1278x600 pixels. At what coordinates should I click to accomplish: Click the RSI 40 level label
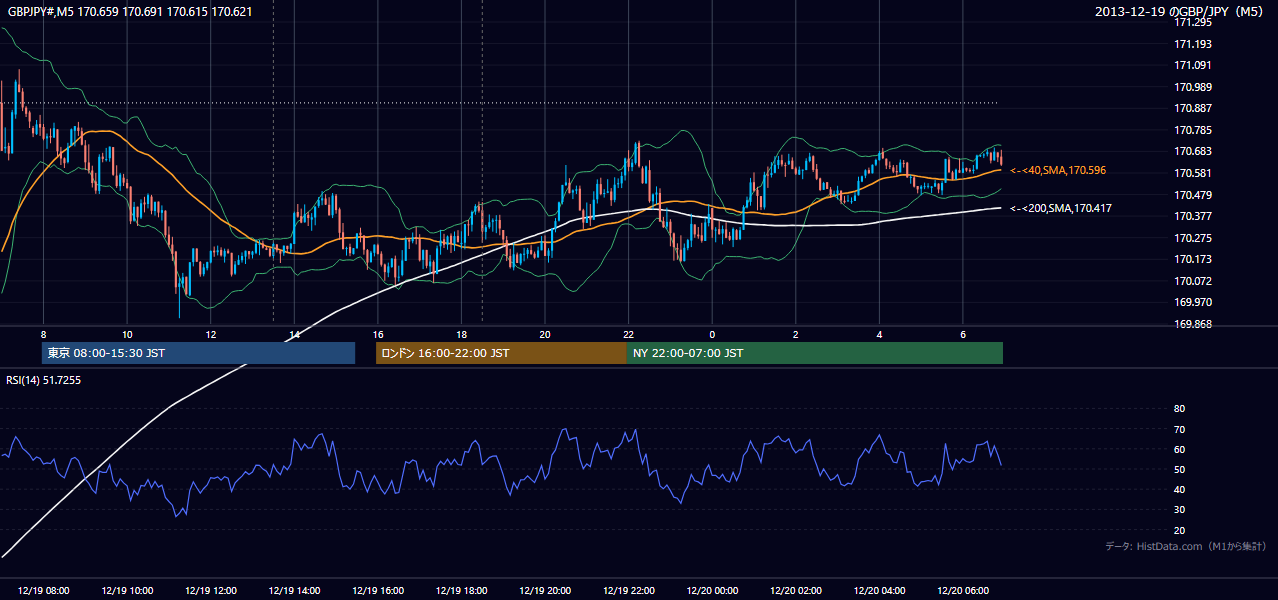click(x=1179, y=489)
